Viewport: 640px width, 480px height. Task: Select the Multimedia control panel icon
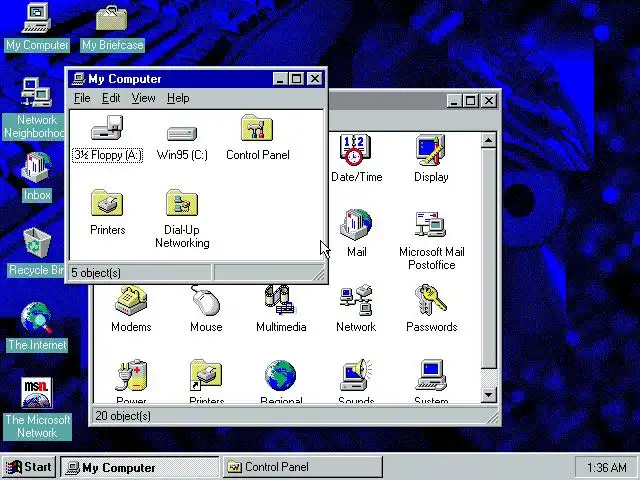[280, 300]
